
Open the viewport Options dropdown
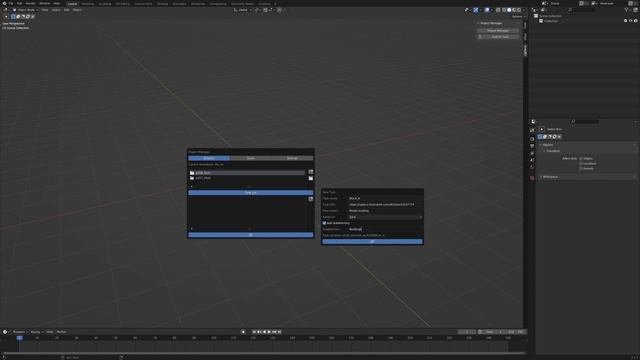tap(518, 17)
